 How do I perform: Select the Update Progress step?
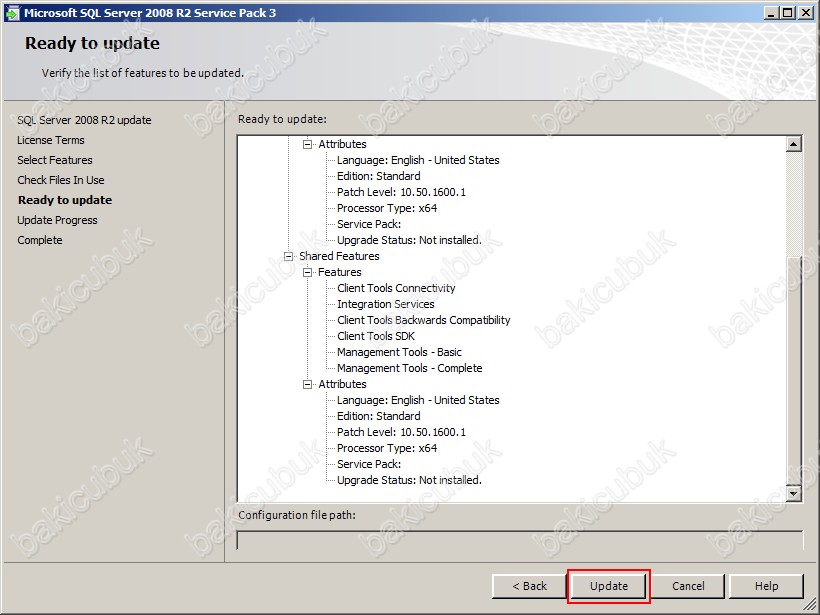(57, 220)
